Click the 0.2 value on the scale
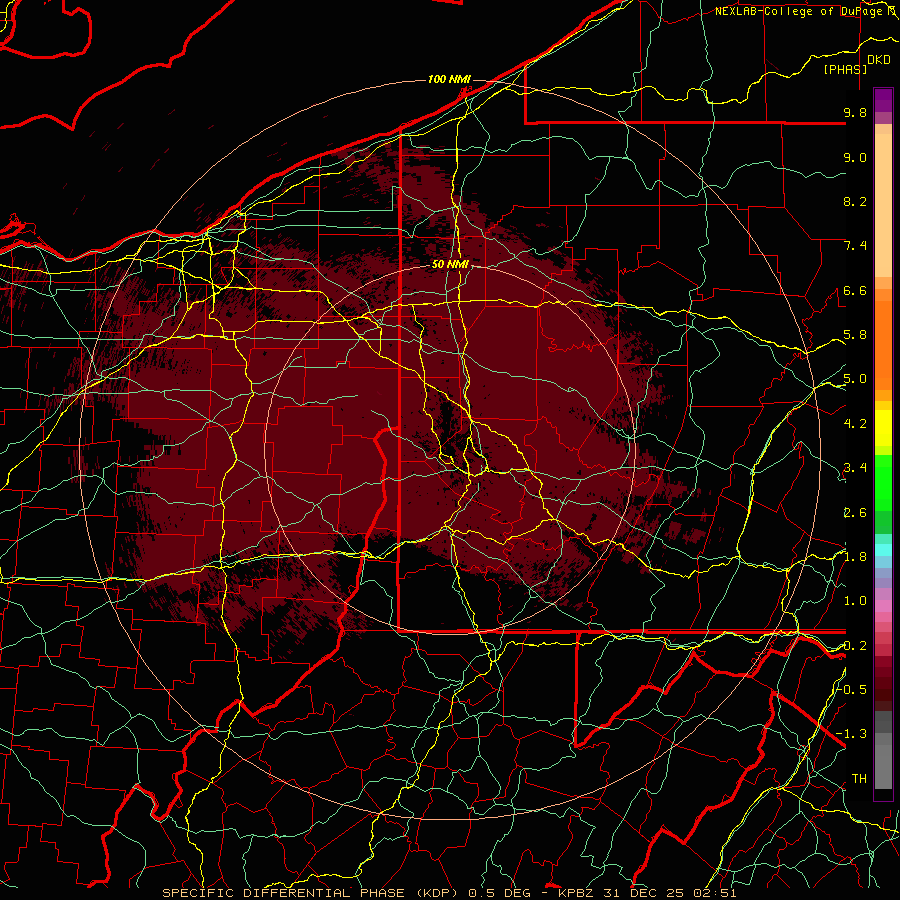This screenshot has width=900, height=900. click(x=855, y=646)
